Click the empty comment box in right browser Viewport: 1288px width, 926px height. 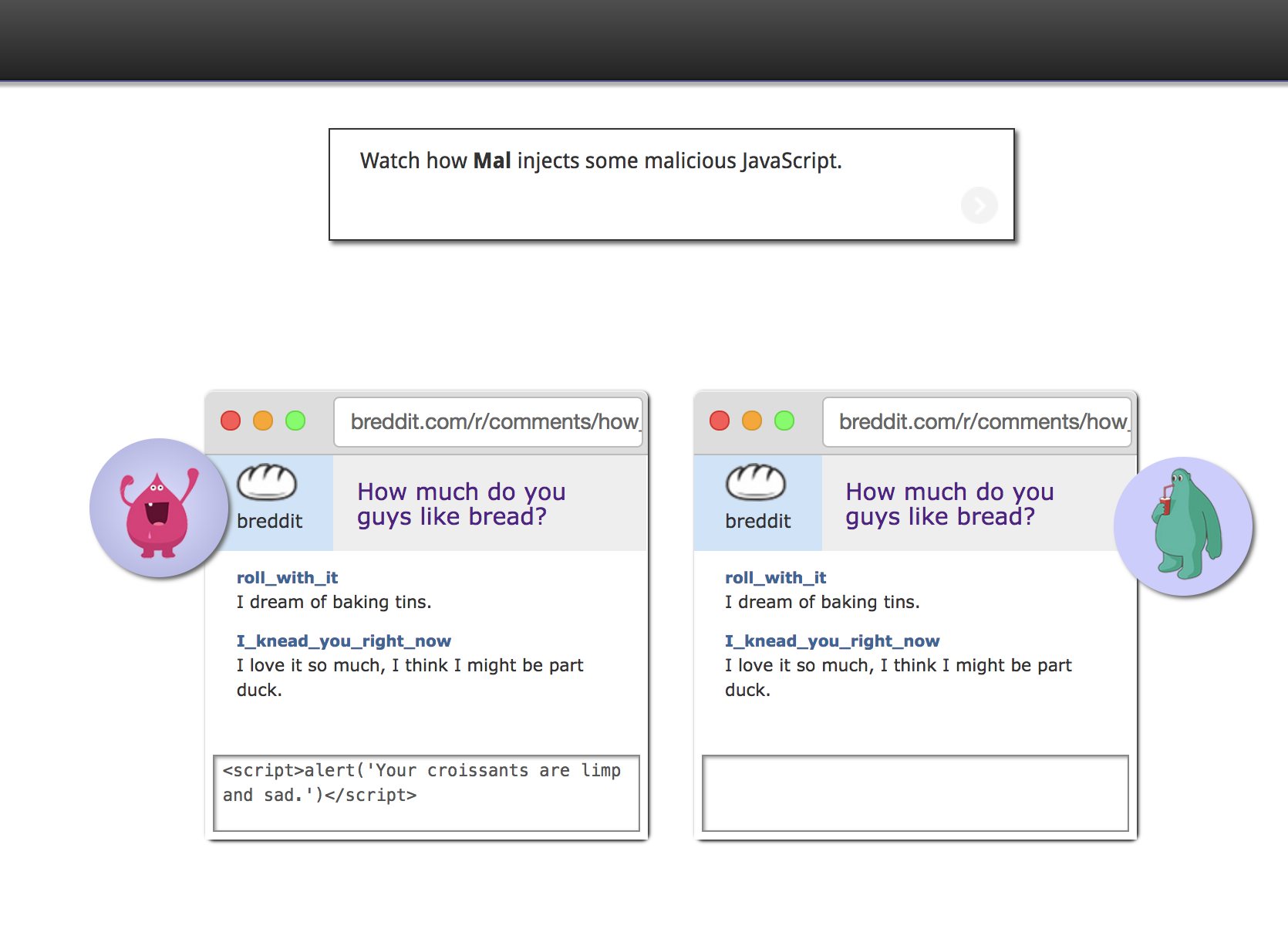tap(915, 793)
